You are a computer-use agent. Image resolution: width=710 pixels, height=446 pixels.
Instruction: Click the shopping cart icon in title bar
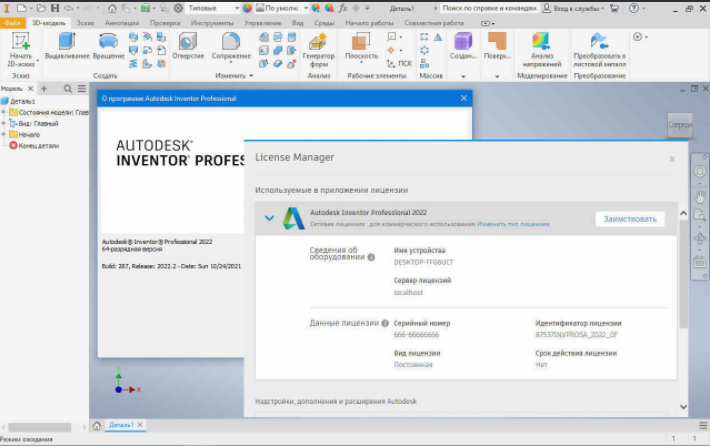614,8
